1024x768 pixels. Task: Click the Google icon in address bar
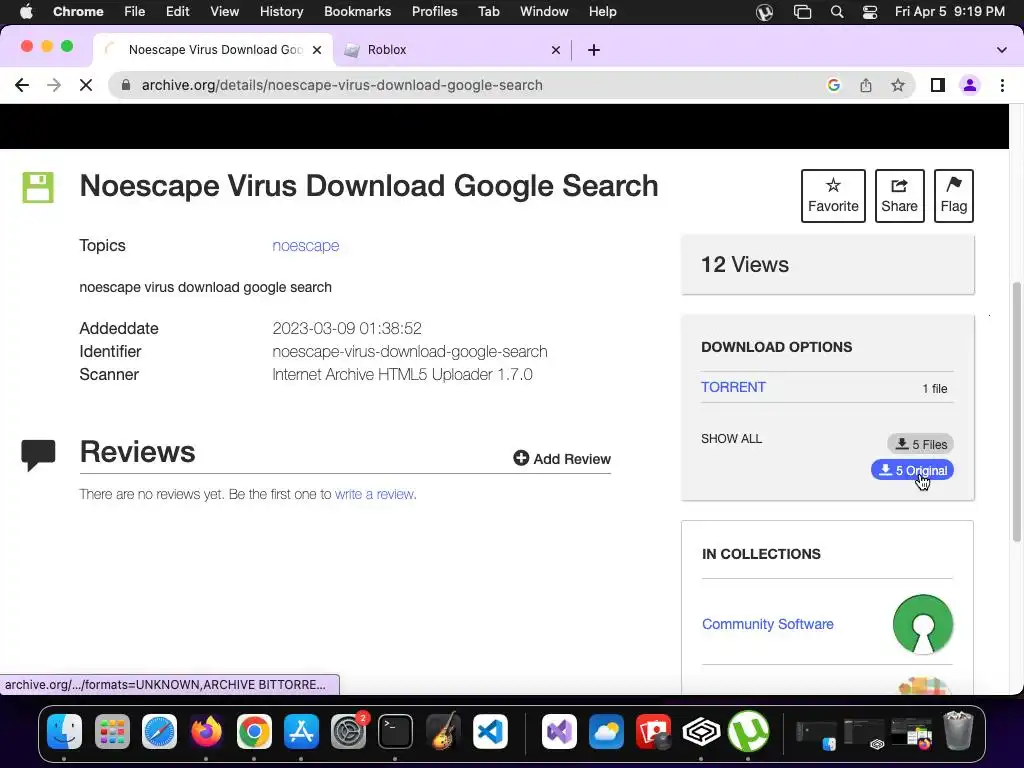(833, 85)
